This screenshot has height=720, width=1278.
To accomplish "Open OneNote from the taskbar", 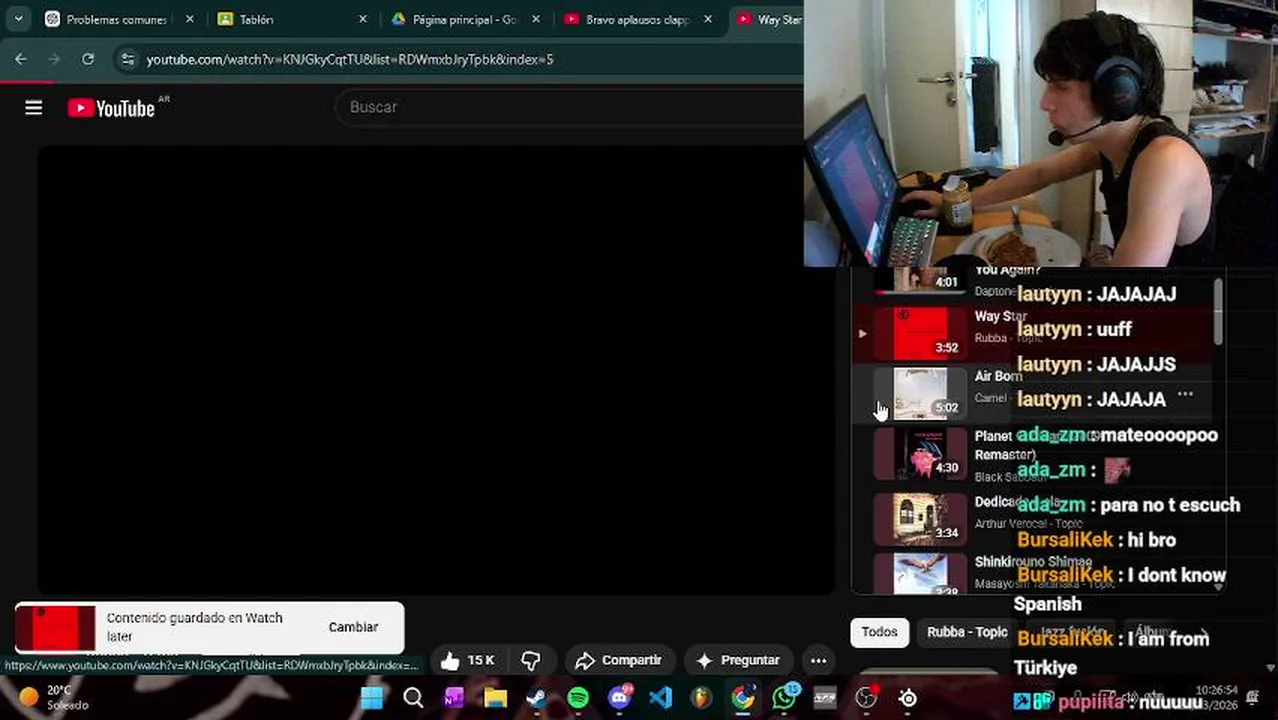I will click(x=454, y=697).
